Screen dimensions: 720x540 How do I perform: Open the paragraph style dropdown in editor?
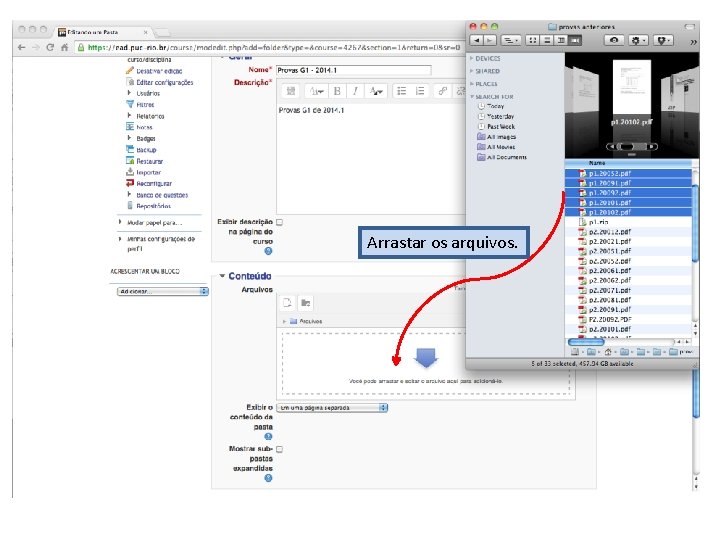316,91
